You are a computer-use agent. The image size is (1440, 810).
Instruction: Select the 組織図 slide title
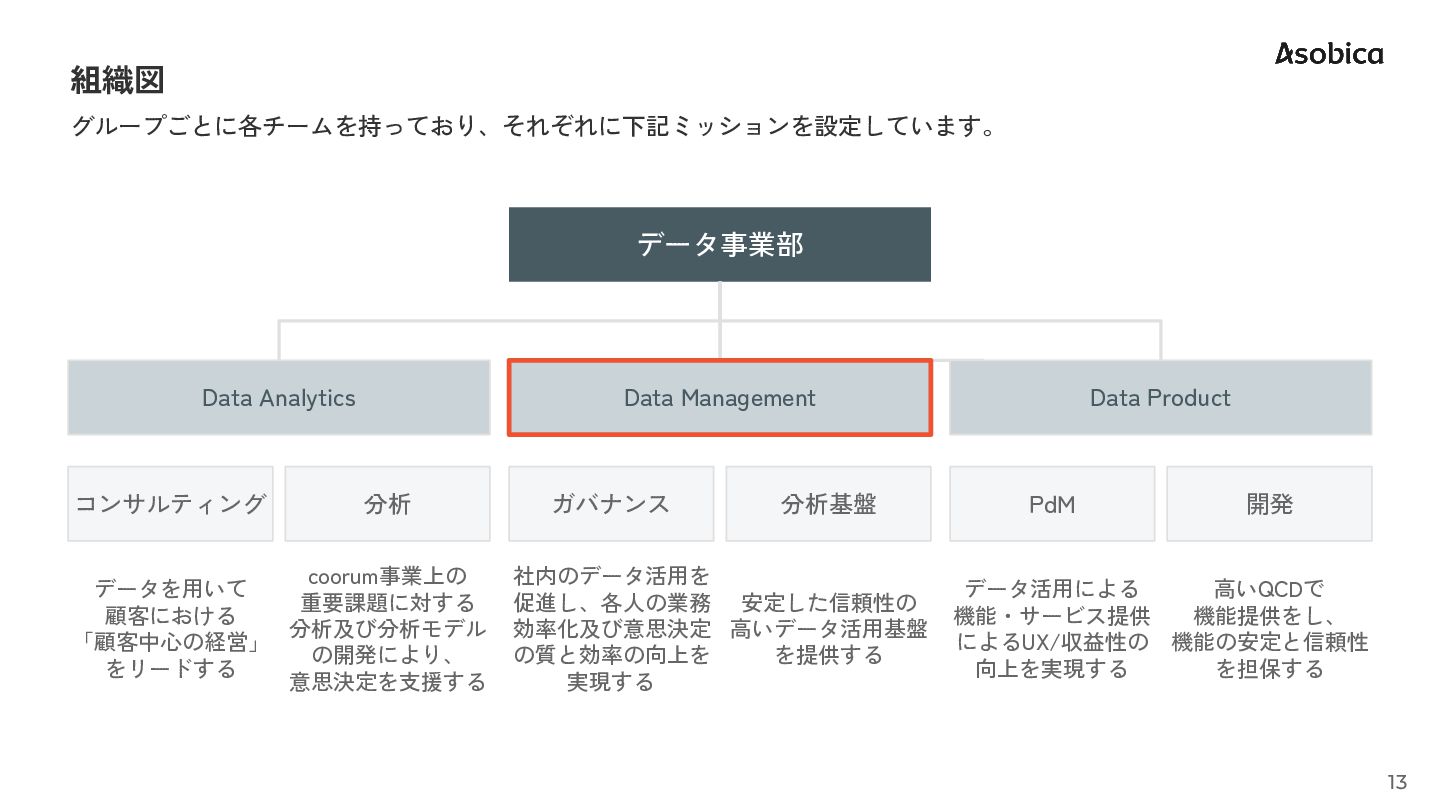[x=117, y=79]
